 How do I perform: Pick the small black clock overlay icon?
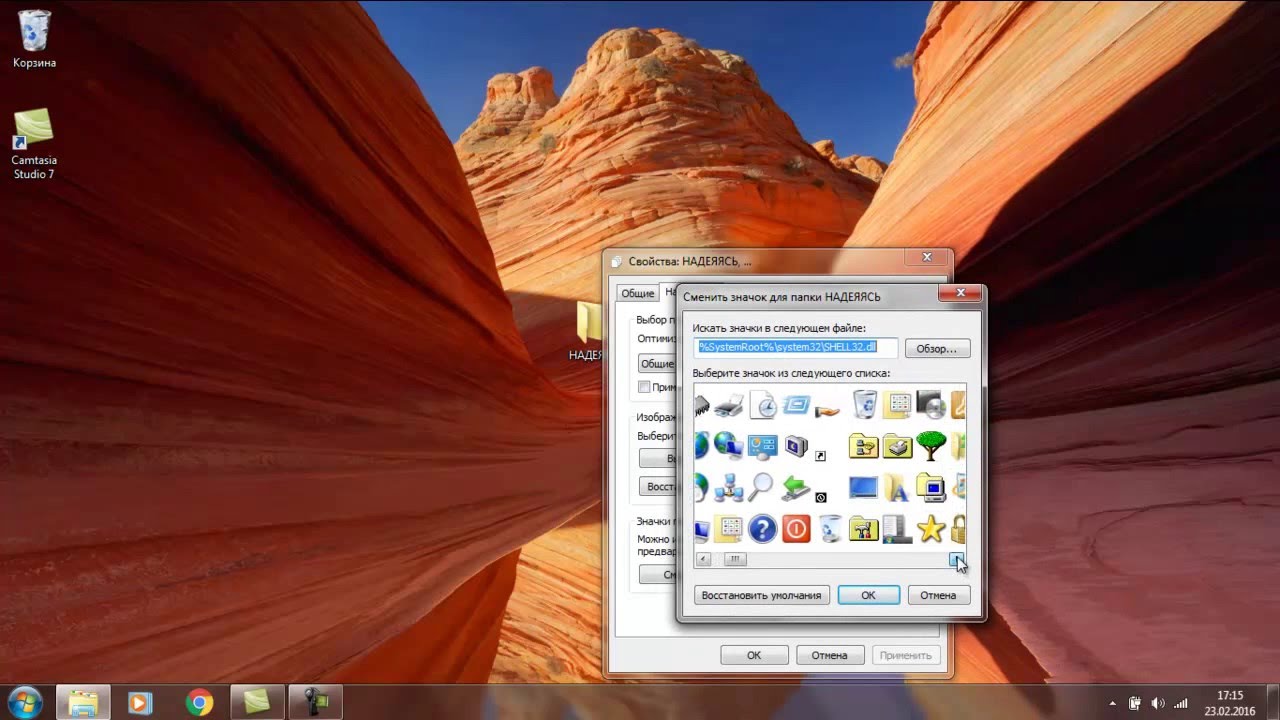[x=821, y=497]
